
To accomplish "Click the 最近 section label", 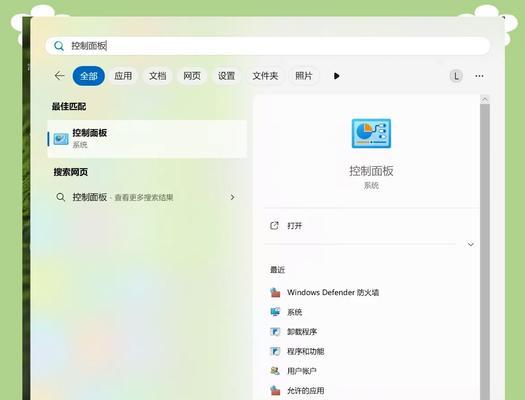I will [x=277, y=270].
